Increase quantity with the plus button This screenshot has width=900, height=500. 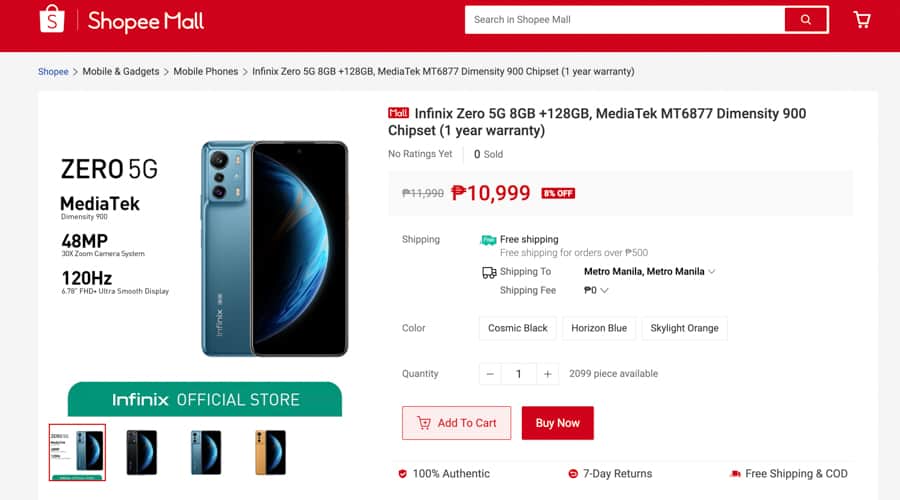547,374
